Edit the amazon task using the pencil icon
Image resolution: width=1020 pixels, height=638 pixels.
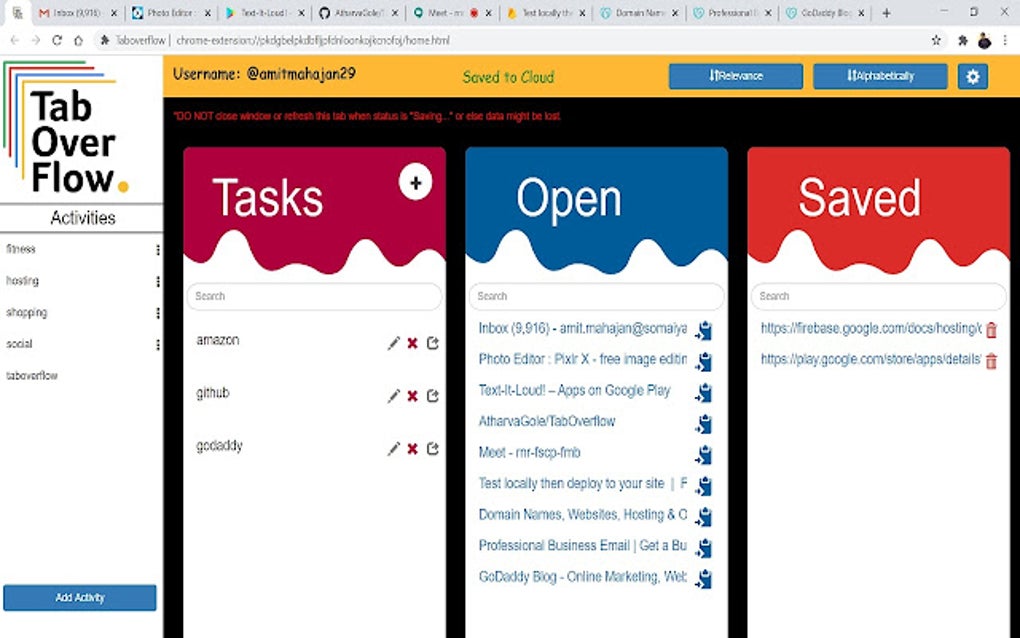(x=393, y=342)
